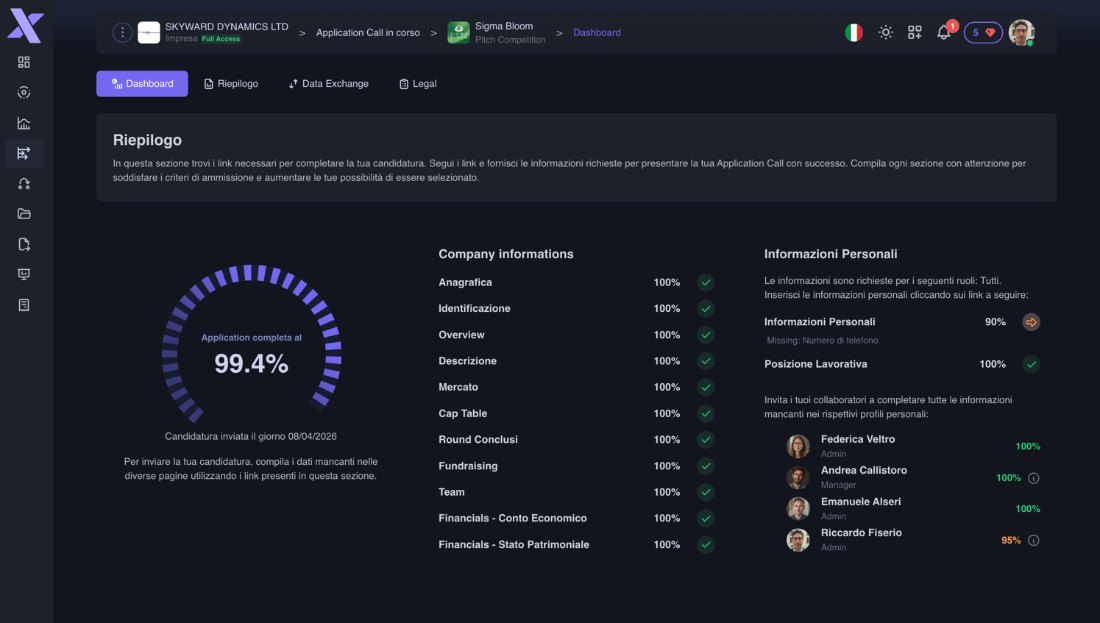Open the sidebar folder icon
Image resolution: width=1100 pixels, height=623 pixels.
pyautogui.click(x=24, y=214)
